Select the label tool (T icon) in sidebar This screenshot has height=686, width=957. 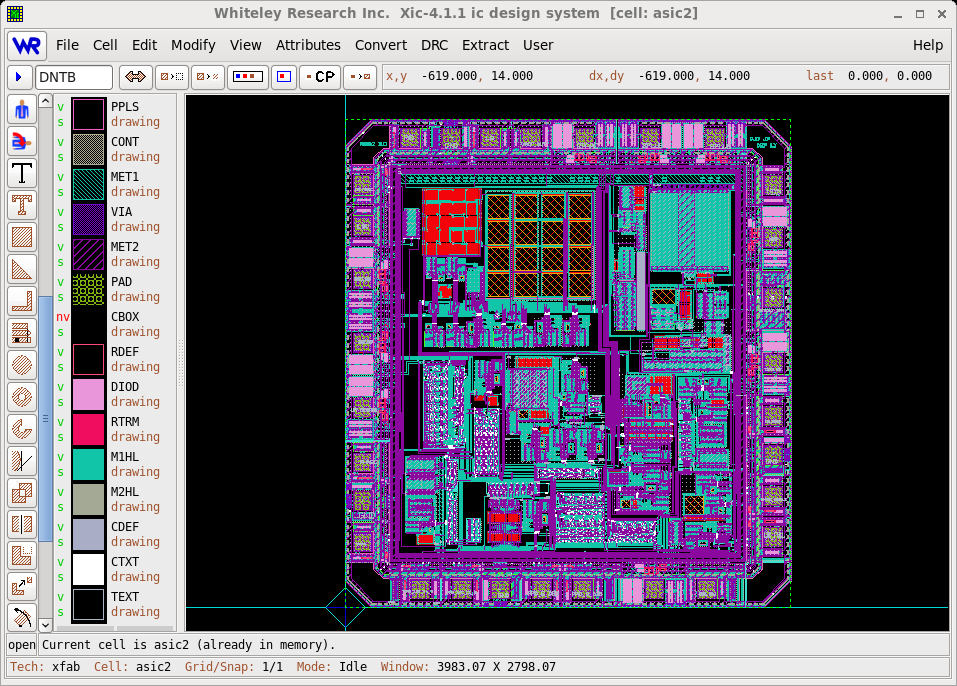coord(22,173)
